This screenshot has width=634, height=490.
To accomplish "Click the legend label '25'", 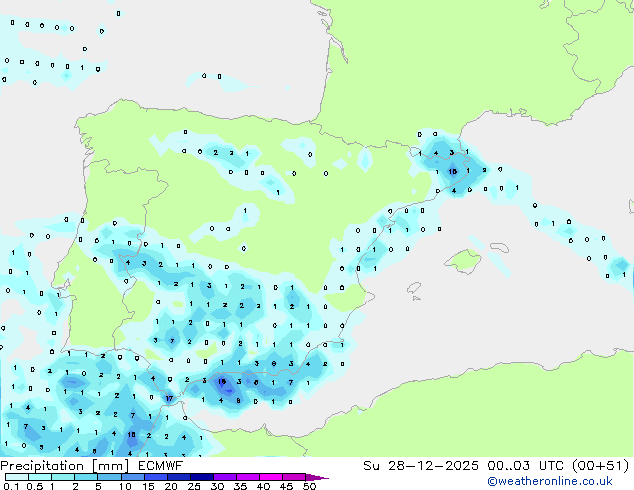I will click(194, 486).
